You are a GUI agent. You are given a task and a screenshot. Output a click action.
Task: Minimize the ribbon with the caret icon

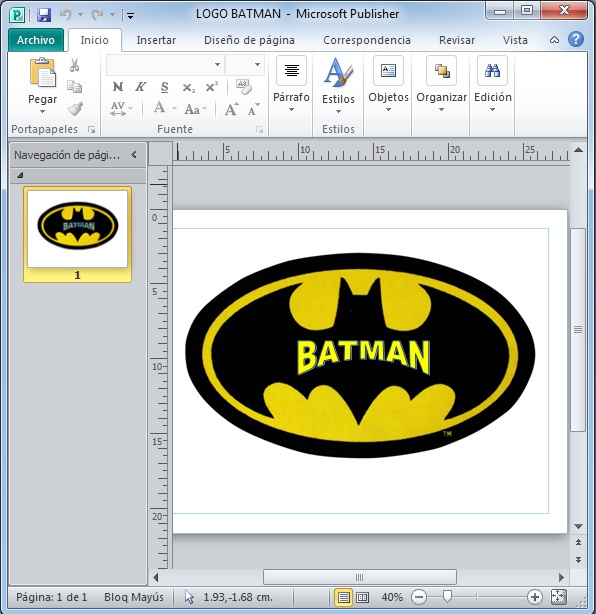click(x=554, y=40)
